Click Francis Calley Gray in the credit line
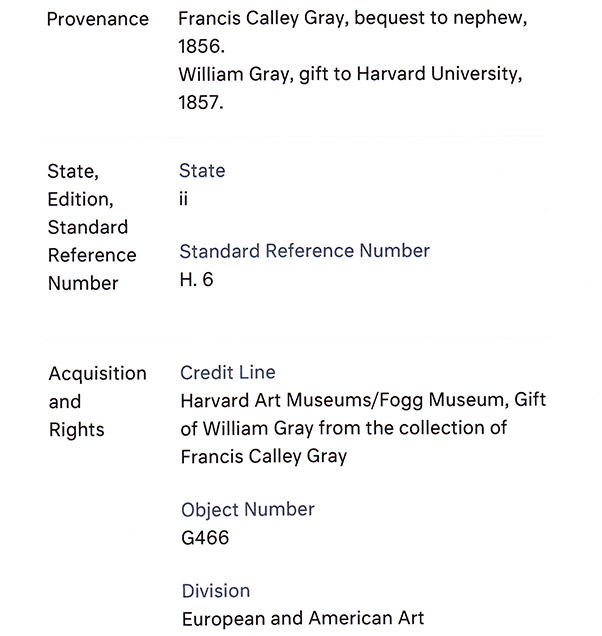This screenshot has width=602, height=636. [x=264, y=457]
